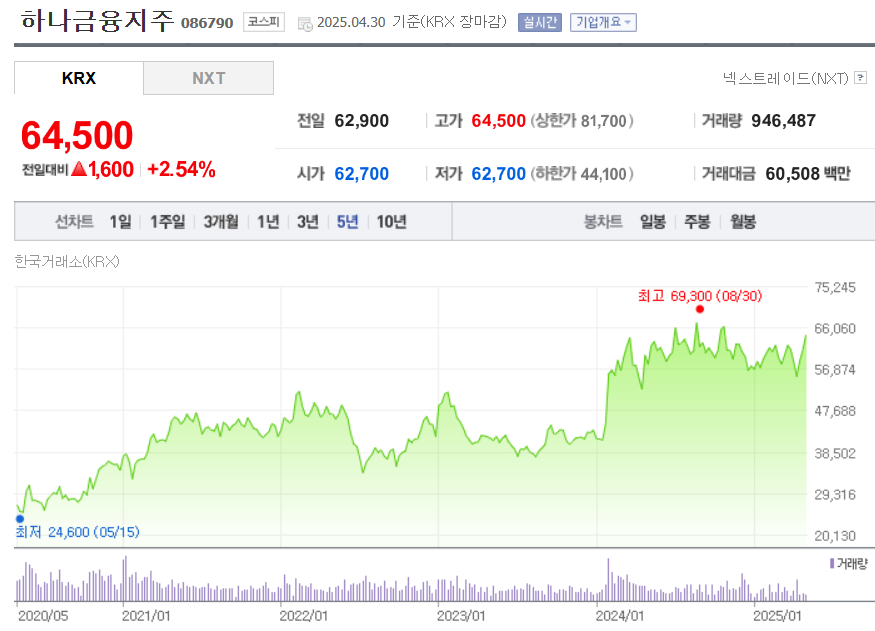Switch to the NXT tab
The height and width of the screenshot is (631, 875).
(209, 78)
